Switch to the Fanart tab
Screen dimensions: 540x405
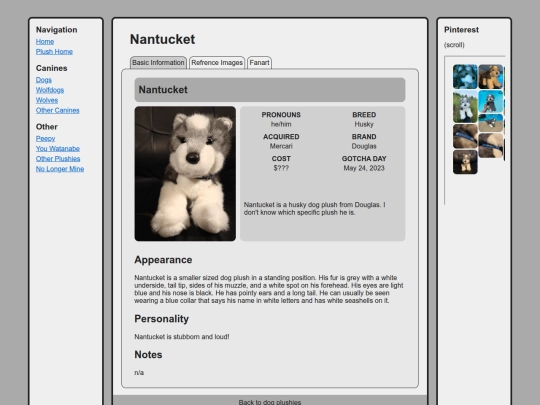[259, 63]
